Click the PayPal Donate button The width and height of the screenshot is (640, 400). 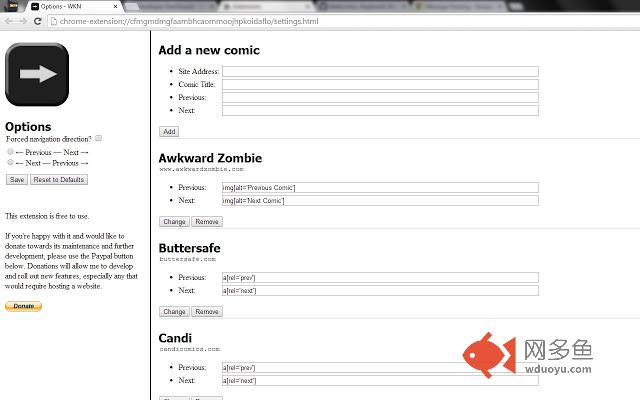pos(23,306)
